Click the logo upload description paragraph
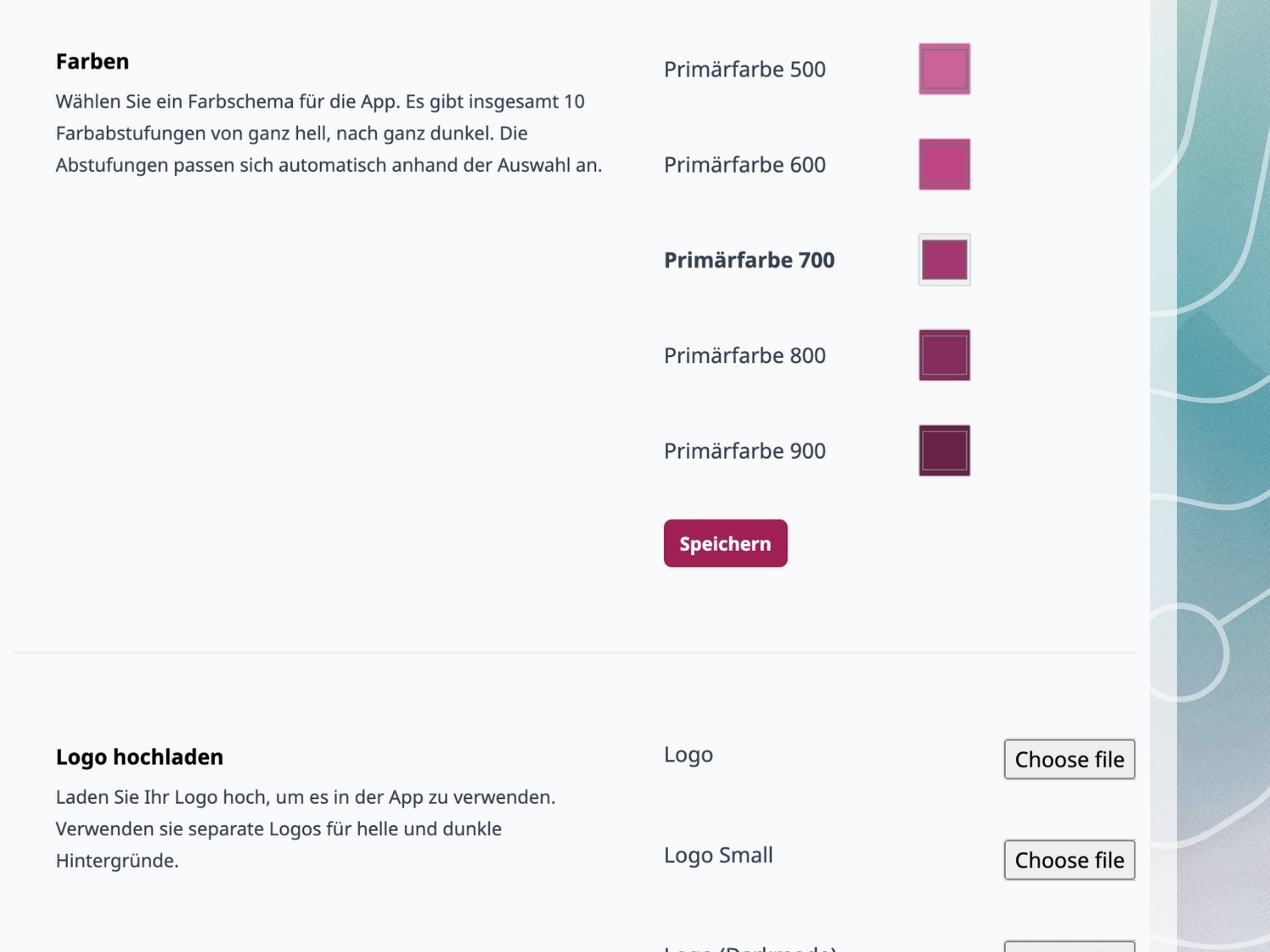The image size is (1270, 952). point(305,828)
